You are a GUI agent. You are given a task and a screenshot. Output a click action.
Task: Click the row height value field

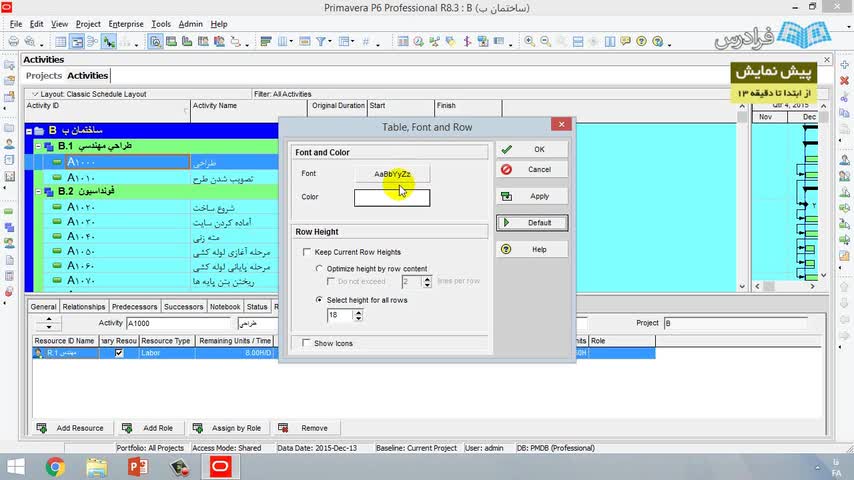pos(340,315)
